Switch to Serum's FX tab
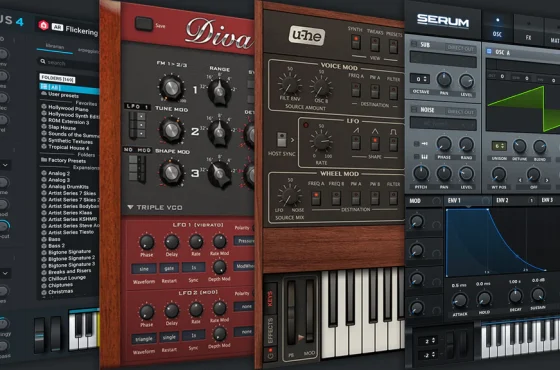This screenshot has height=370, width=560. 528,30
